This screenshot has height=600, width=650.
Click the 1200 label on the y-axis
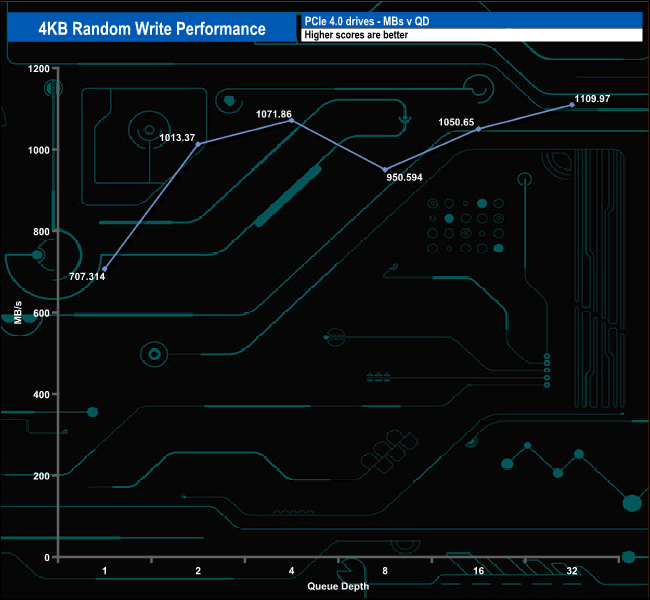point(39,69)
